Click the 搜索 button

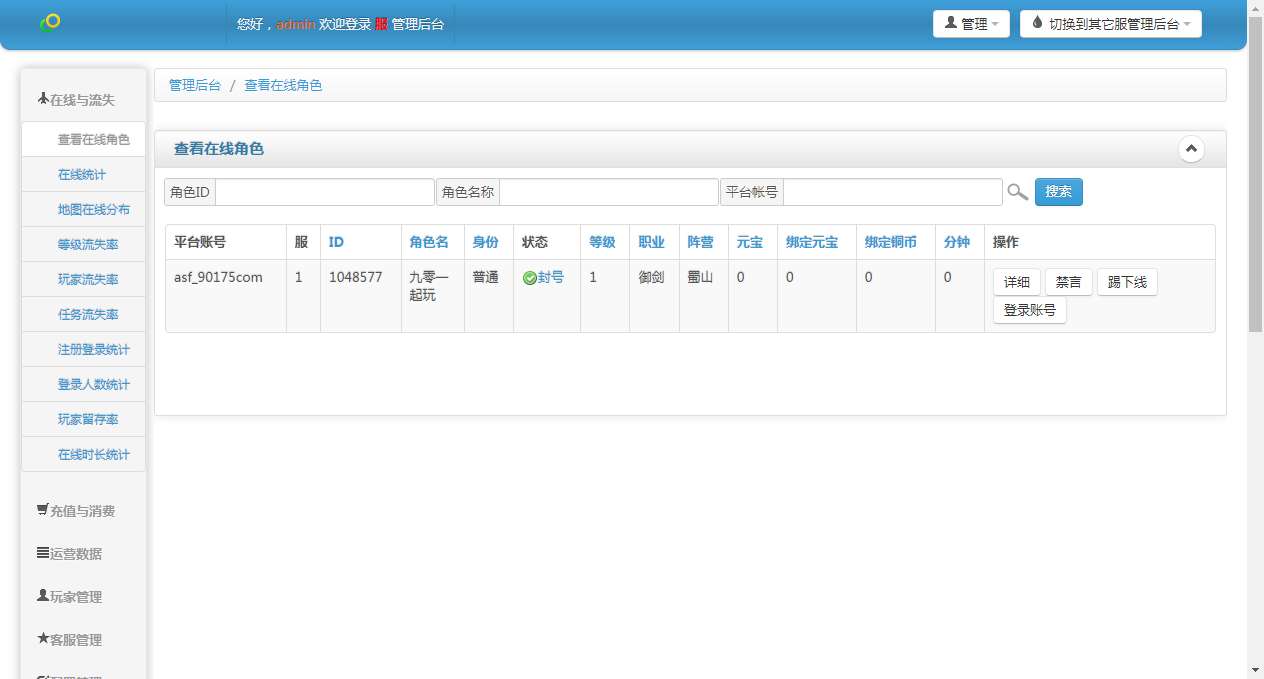pyautogui.click(x=1058, y=191)
